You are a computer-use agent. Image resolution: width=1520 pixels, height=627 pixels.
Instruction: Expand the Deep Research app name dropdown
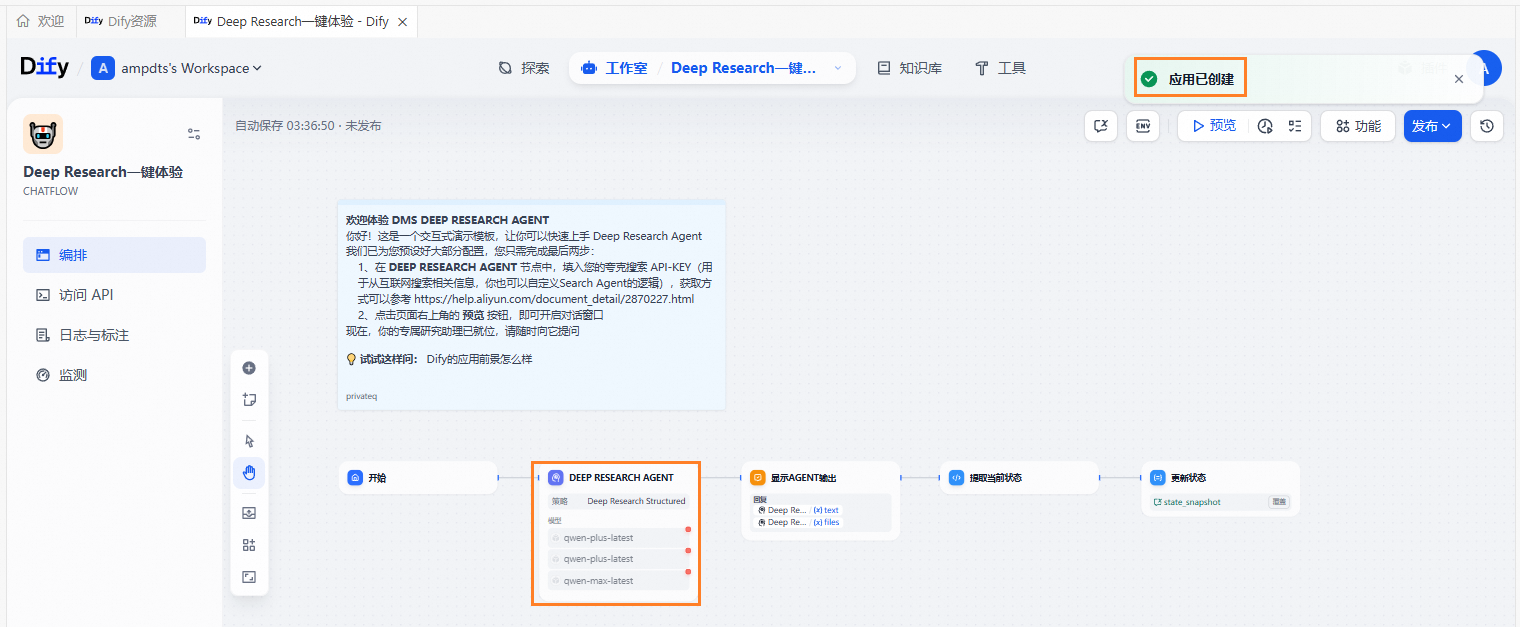tap(838, 68)
